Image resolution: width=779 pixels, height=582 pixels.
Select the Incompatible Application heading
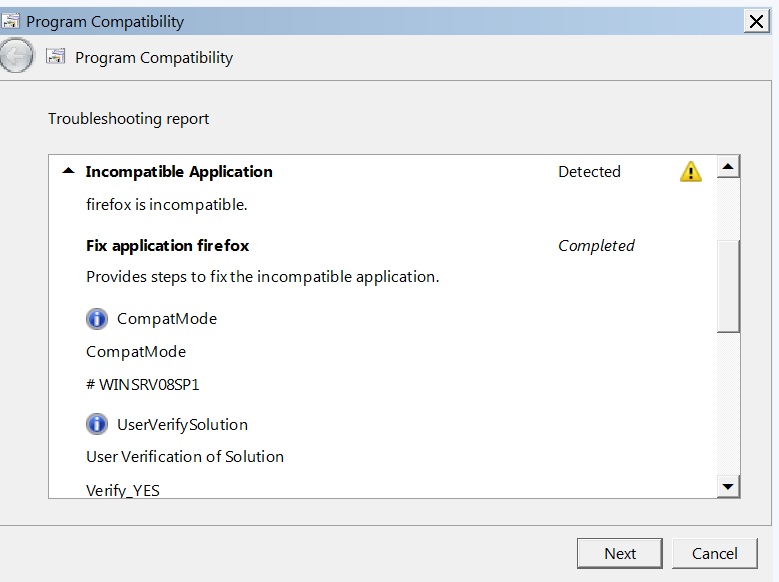179,172
